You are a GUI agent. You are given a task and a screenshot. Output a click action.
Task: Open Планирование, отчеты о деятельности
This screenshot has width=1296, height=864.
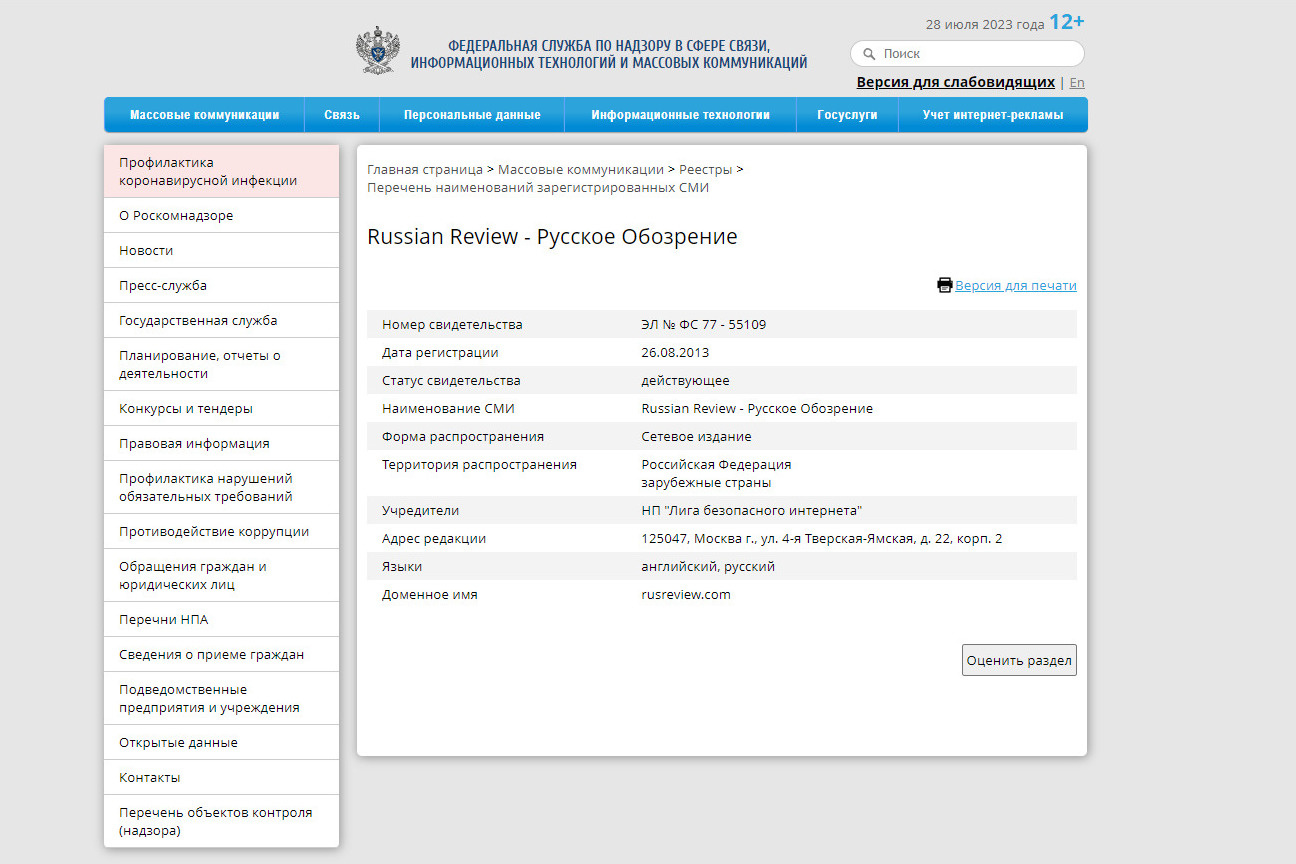click(221, 364)
